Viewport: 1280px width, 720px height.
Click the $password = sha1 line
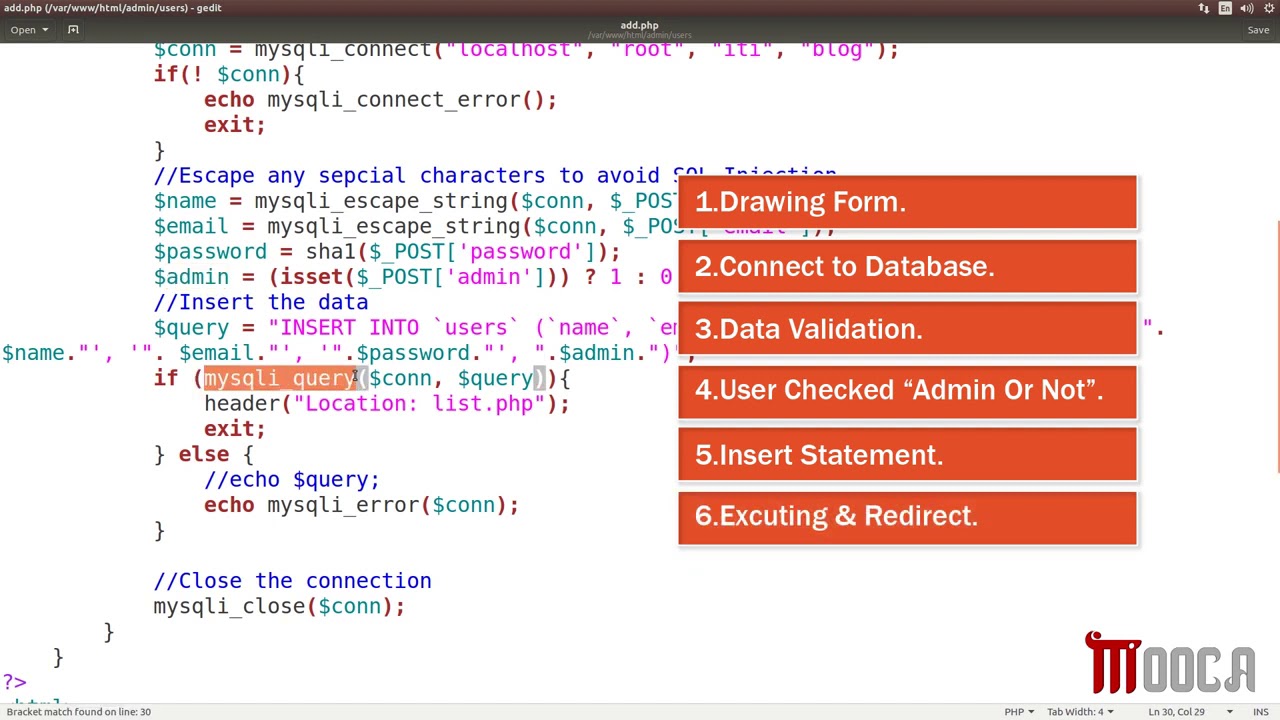coord(386,251)
